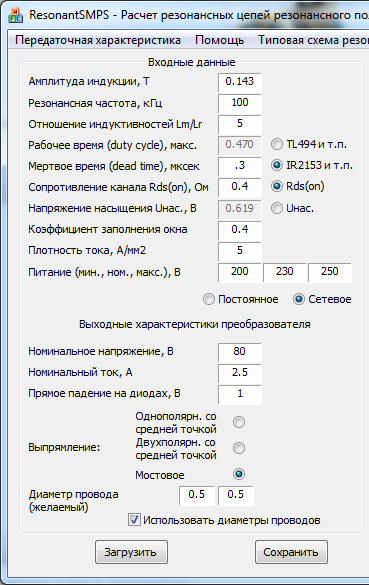Image resolution: width=369 pixels, height=585 pixels.
Task: Select Однополярн. со средней точкой rectification
Action: click(x=239, y=422)
